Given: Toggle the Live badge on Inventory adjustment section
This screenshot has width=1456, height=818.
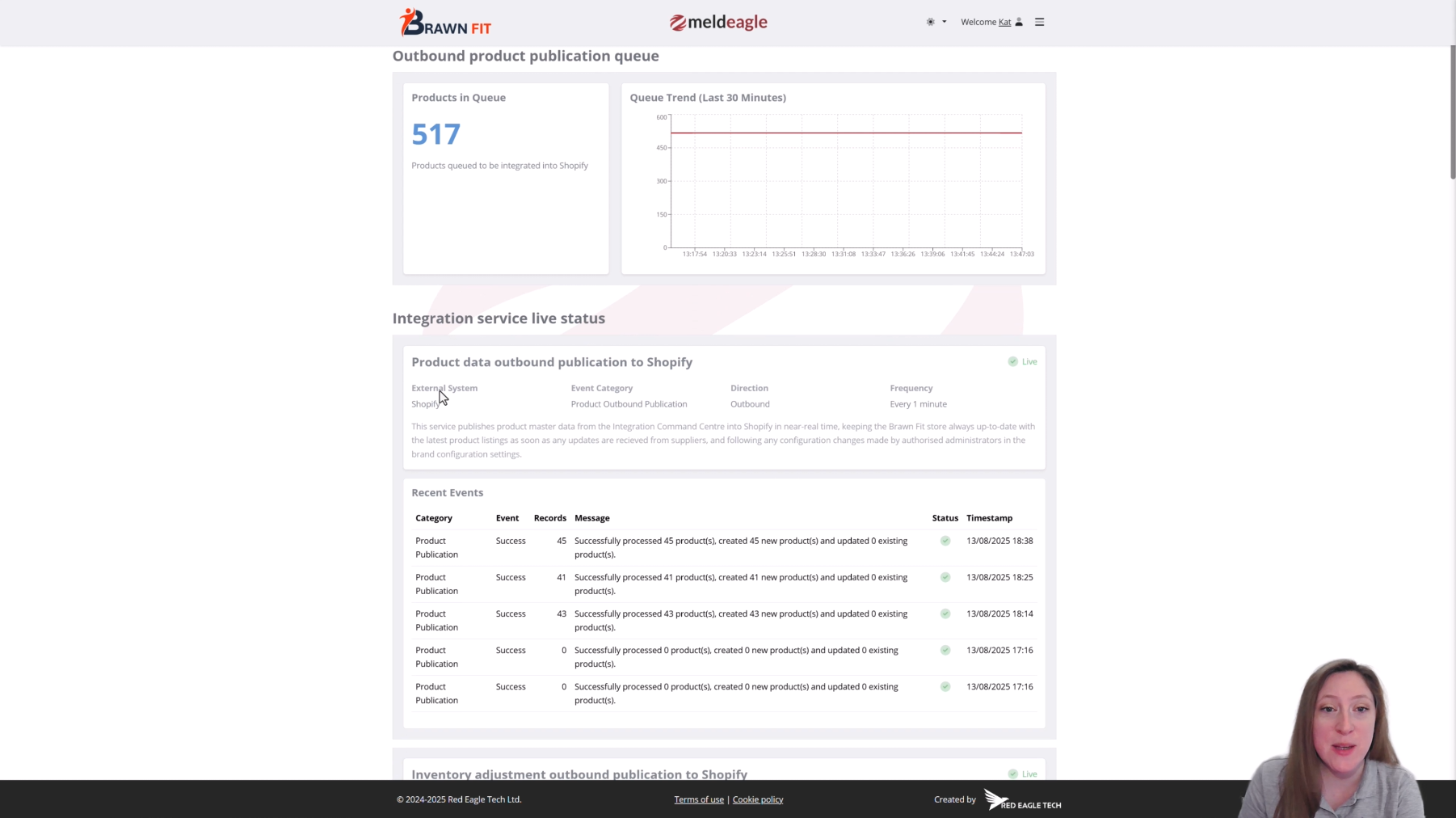Looking at the screenshot, I should tap(1021, 774).
